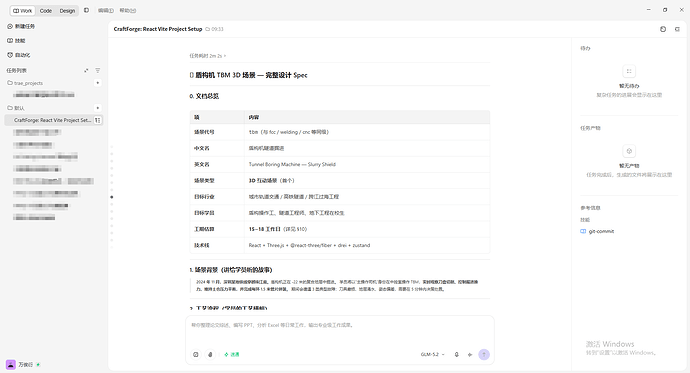Click the collapse arrows icon in task list header
The height and width of the screenshot is (373, 690).
pyautogui.click(x=86, y=70)
